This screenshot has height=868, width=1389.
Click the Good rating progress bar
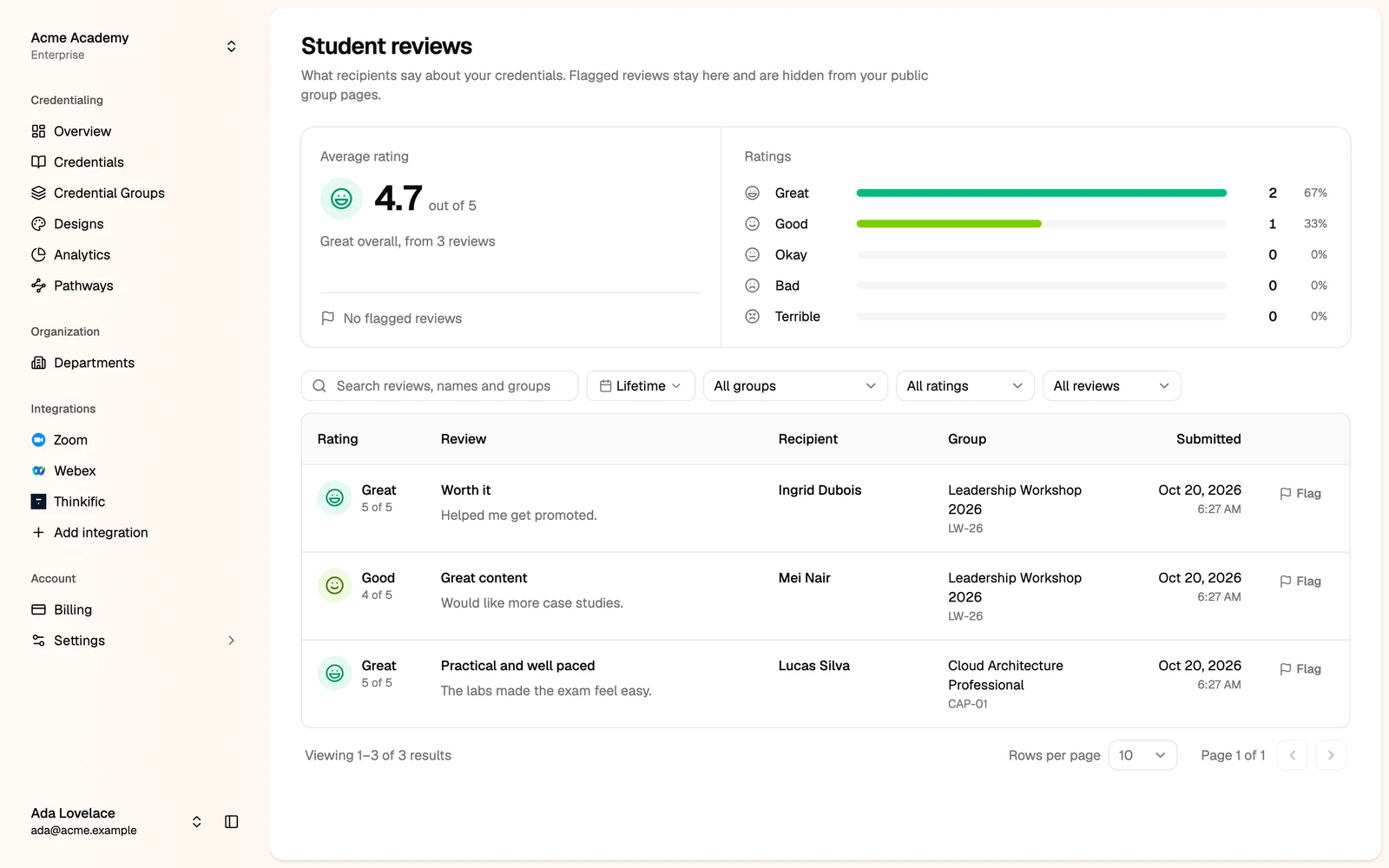point(1041,224)
